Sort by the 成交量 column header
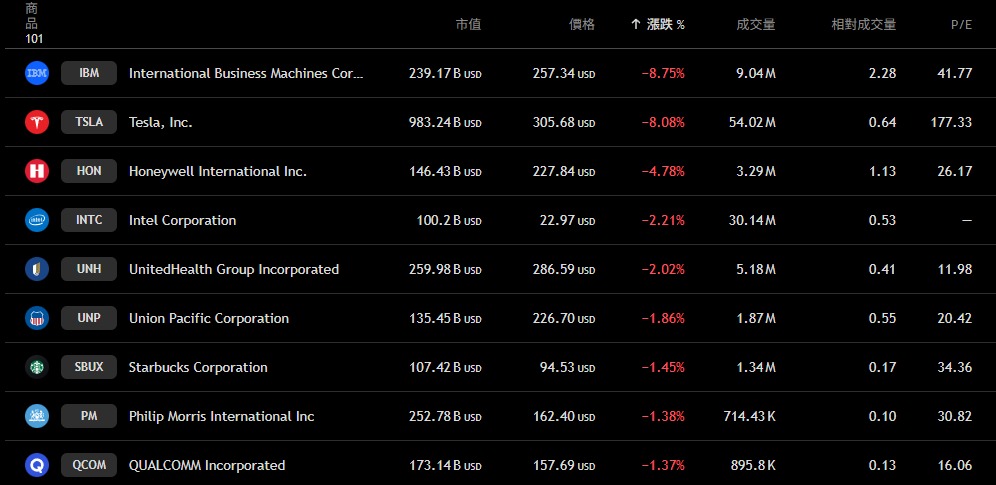This screenshot has height=485, width=996. pos(755,24)
